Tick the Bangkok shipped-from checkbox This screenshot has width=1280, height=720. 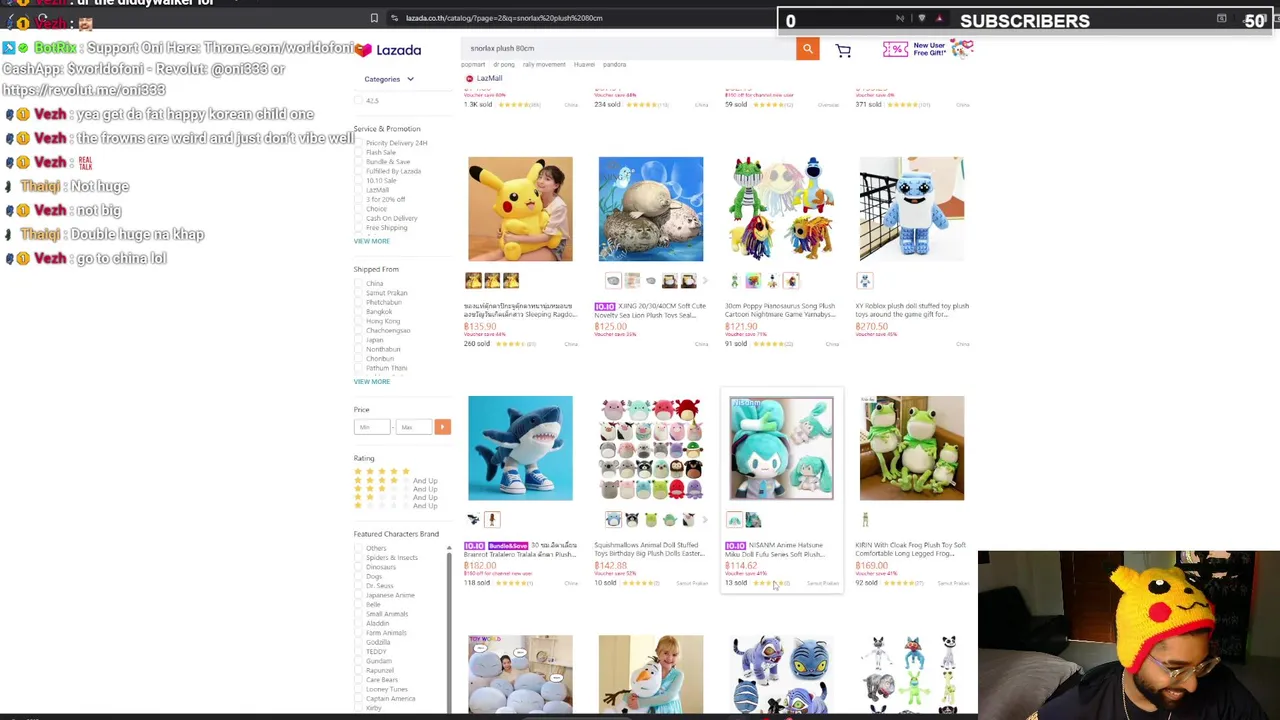(358, 312)
